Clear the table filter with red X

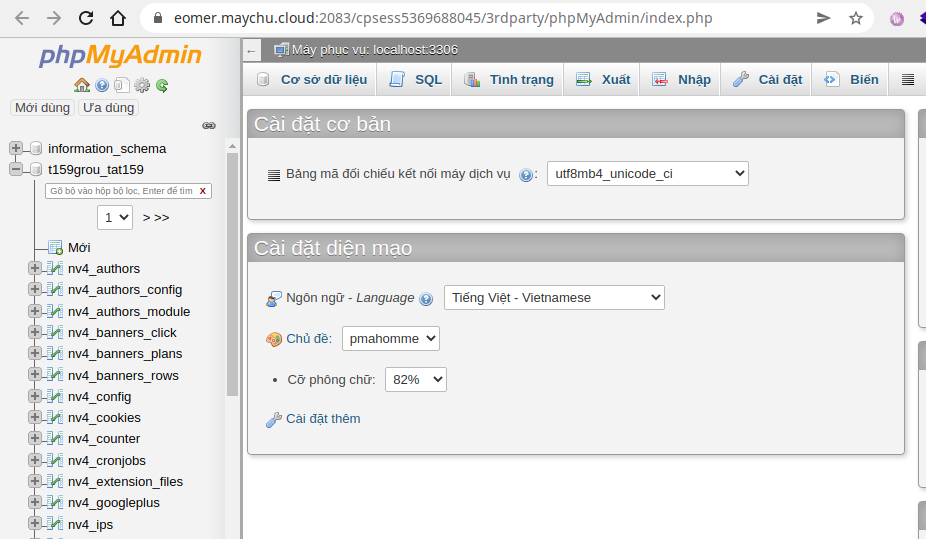point(203,191)
